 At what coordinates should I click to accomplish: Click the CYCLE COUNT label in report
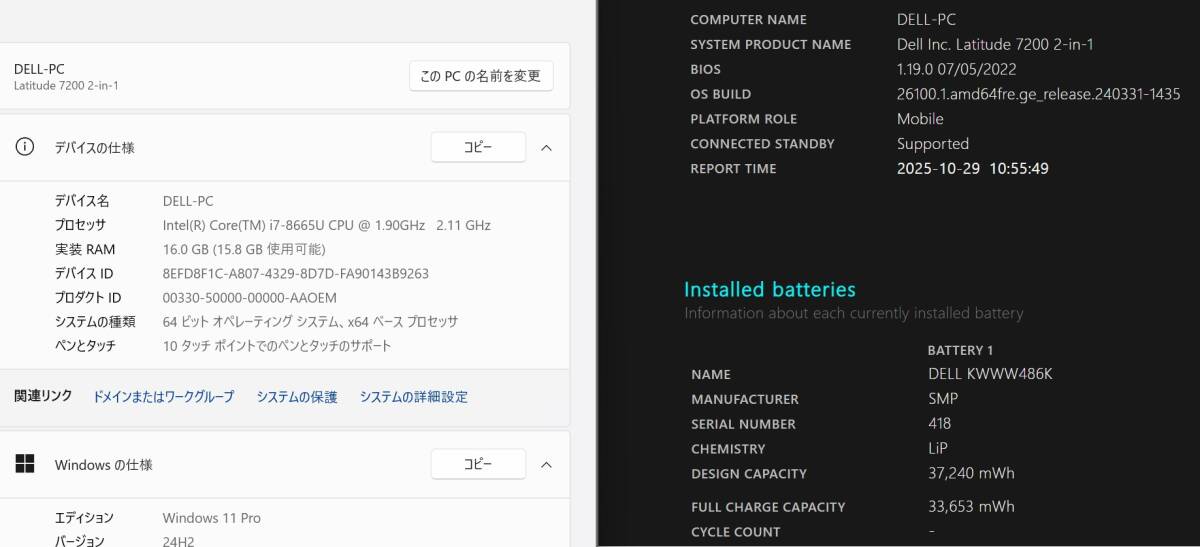click(x=735, y=532)
